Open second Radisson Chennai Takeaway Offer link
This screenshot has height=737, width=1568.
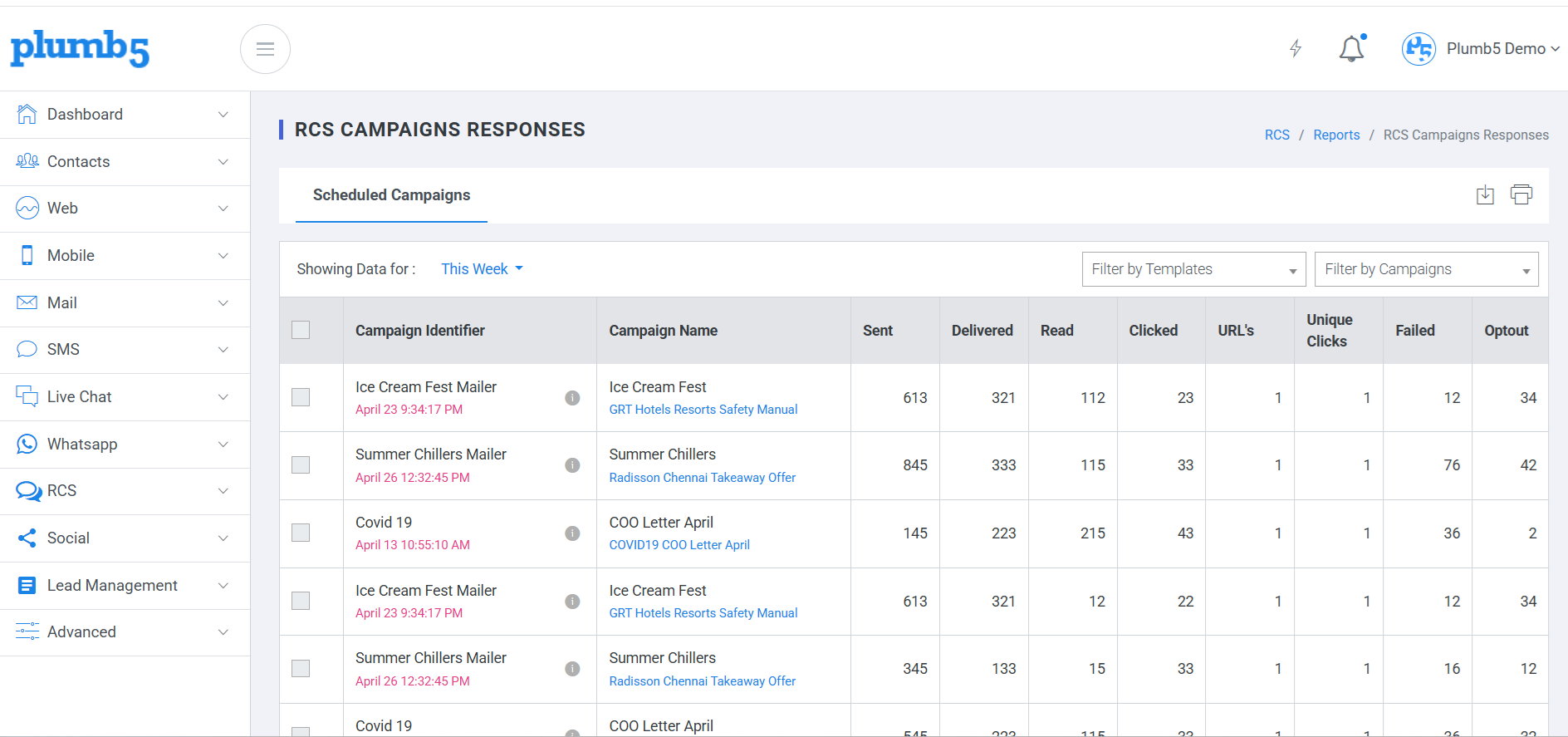pyautogui.click(x=703, y=681)
